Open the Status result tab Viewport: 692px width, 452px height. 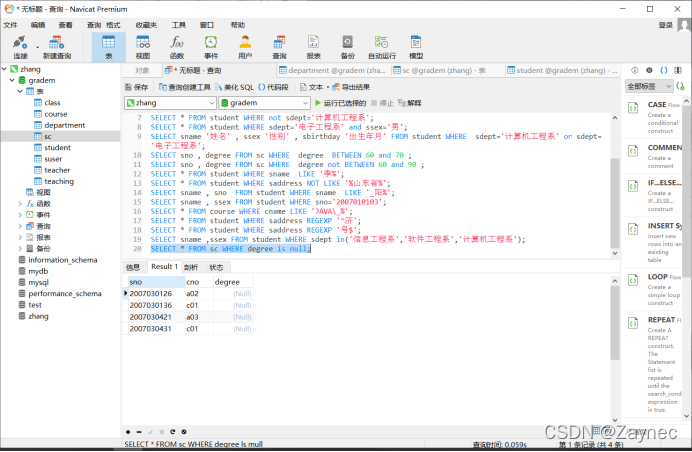click(x=216, y=267)
